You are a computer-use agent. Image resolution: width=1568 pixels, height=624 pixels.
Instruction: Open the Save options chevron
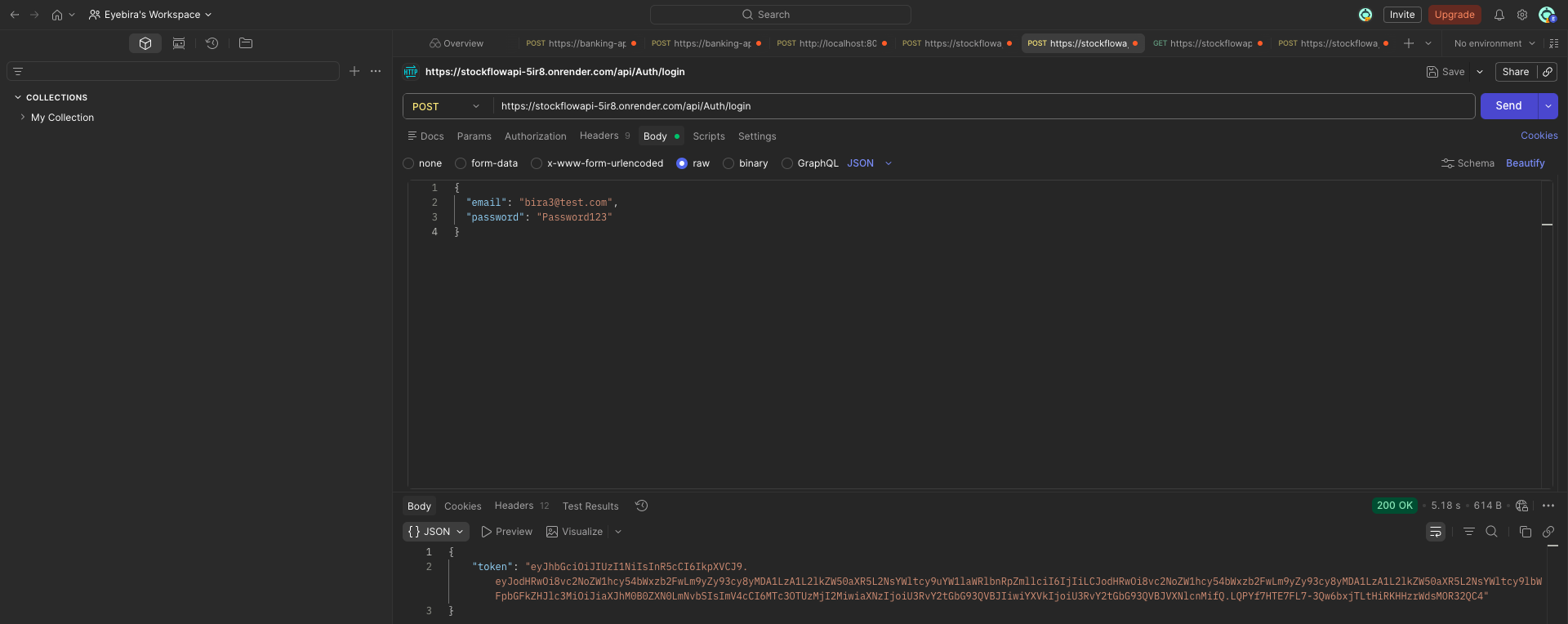[x=1479, y=72]
